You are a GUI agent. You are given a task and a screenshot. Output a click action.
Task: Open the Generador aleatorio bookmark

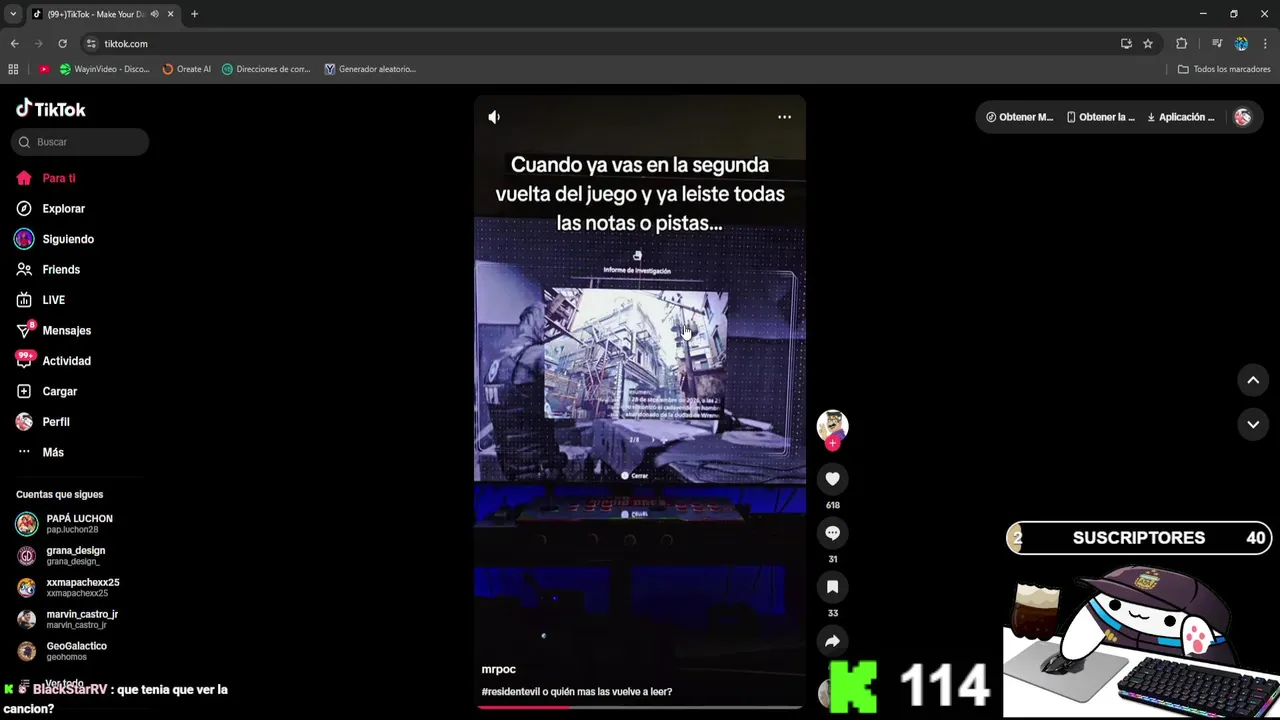point(370,69)
